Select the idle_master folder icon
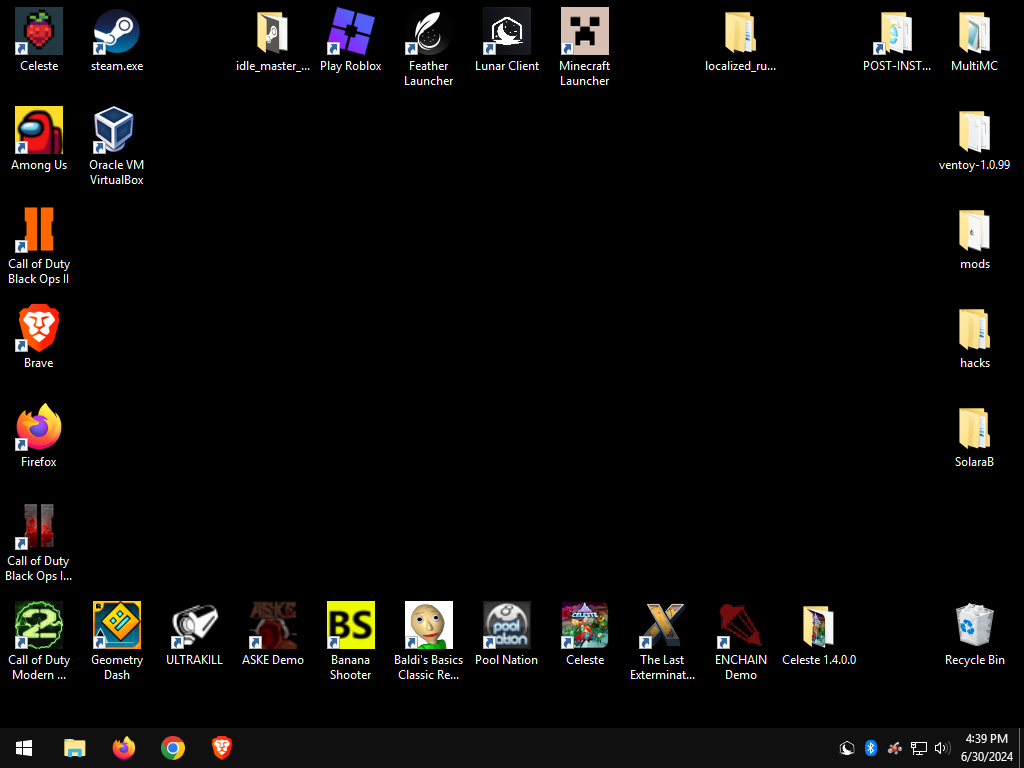Image resolution: width=1024 pixels, height=768 pixels. (272, 31)
